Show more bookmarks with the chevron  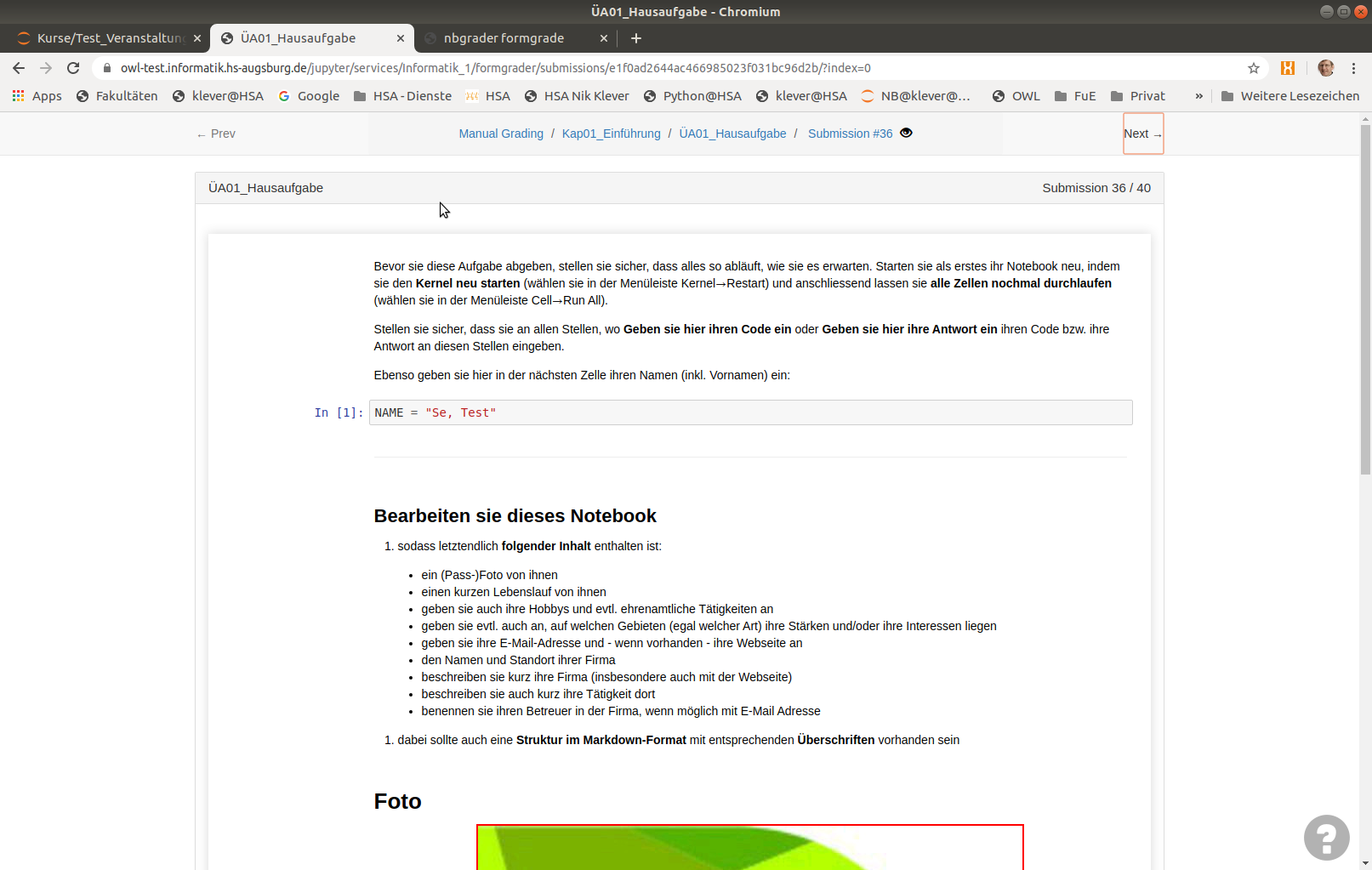pos(1199,96)
